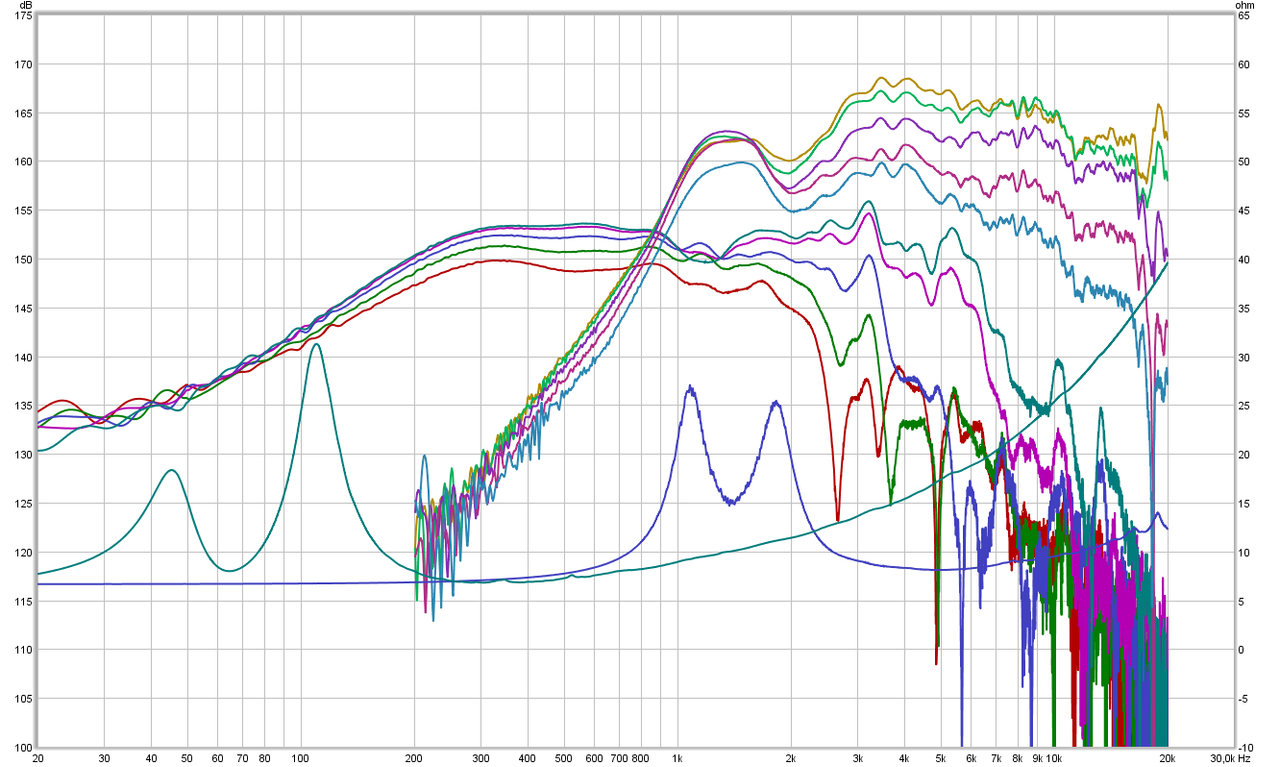The width and height of the screenshot is (1280, 767).
Task: Select the 175 tick label on the dB axis
Action: click(x=22, y=17)
